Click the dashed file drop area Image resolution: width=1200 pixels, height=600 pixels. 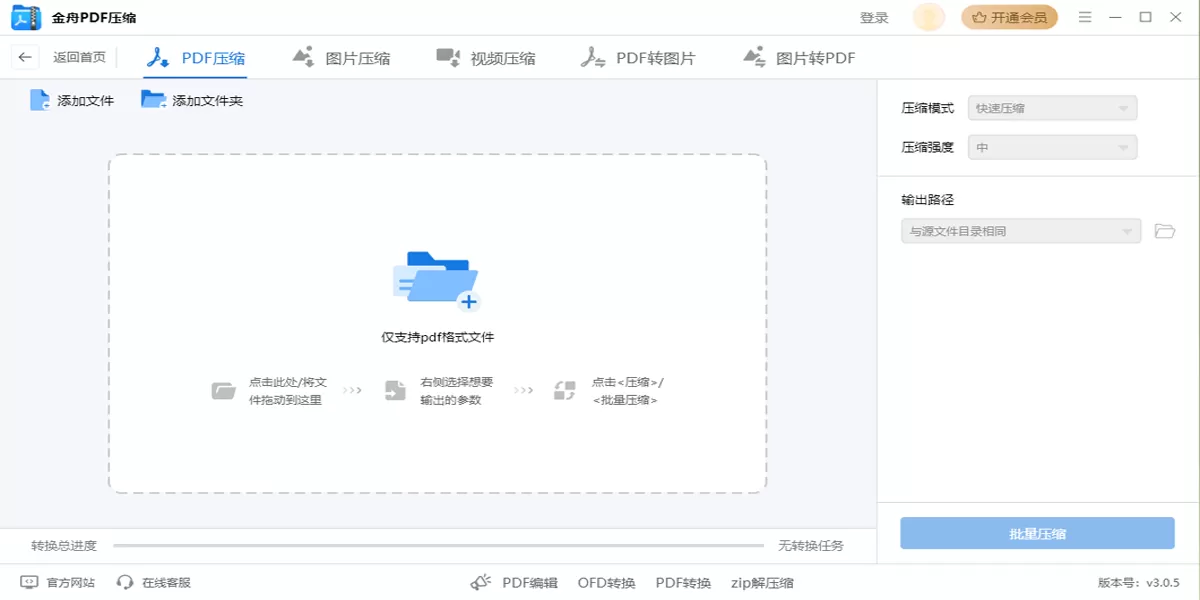pos(437,323)
